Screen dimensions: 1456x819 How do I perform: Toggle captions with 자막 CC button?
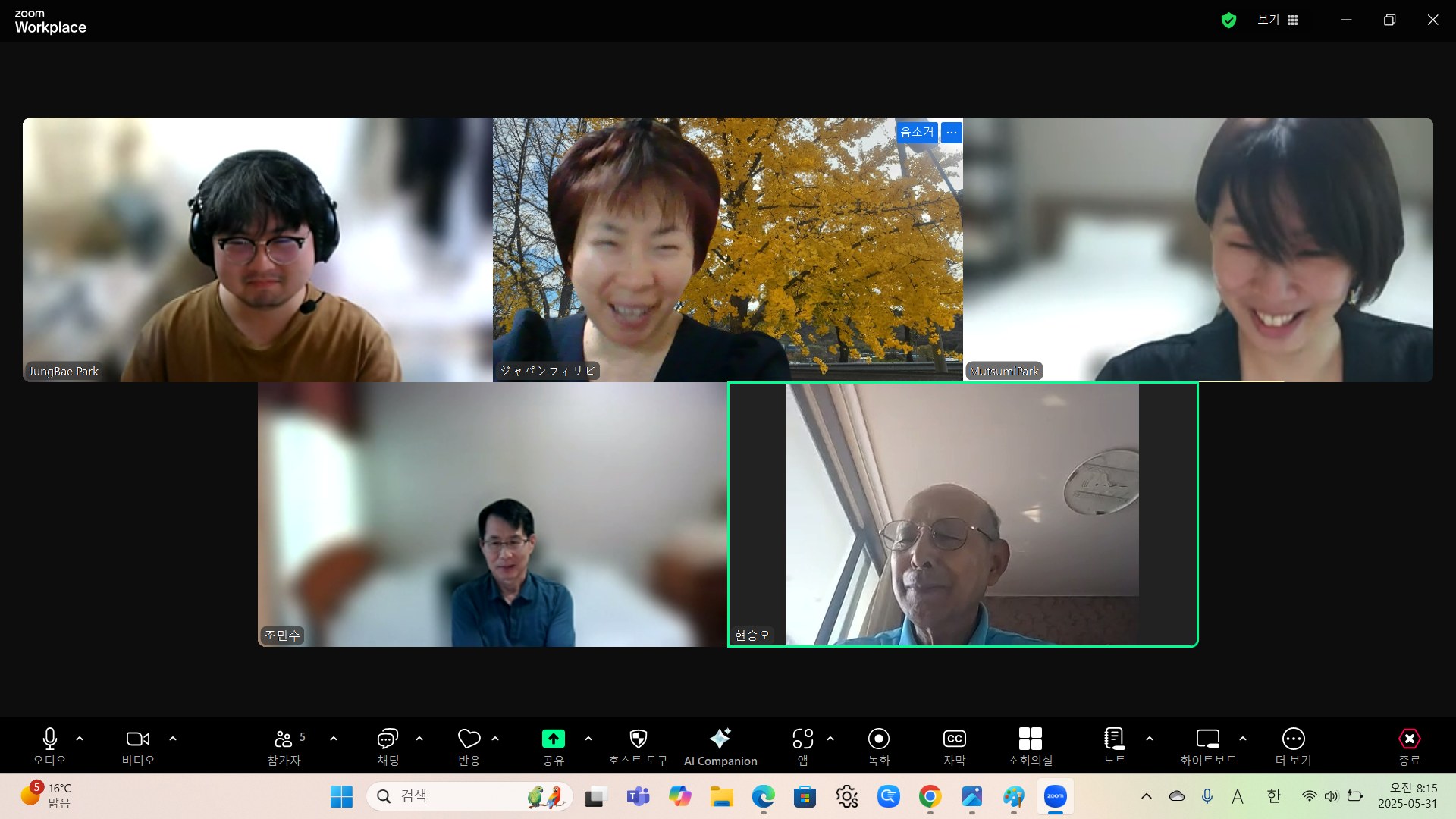(954, 746)
